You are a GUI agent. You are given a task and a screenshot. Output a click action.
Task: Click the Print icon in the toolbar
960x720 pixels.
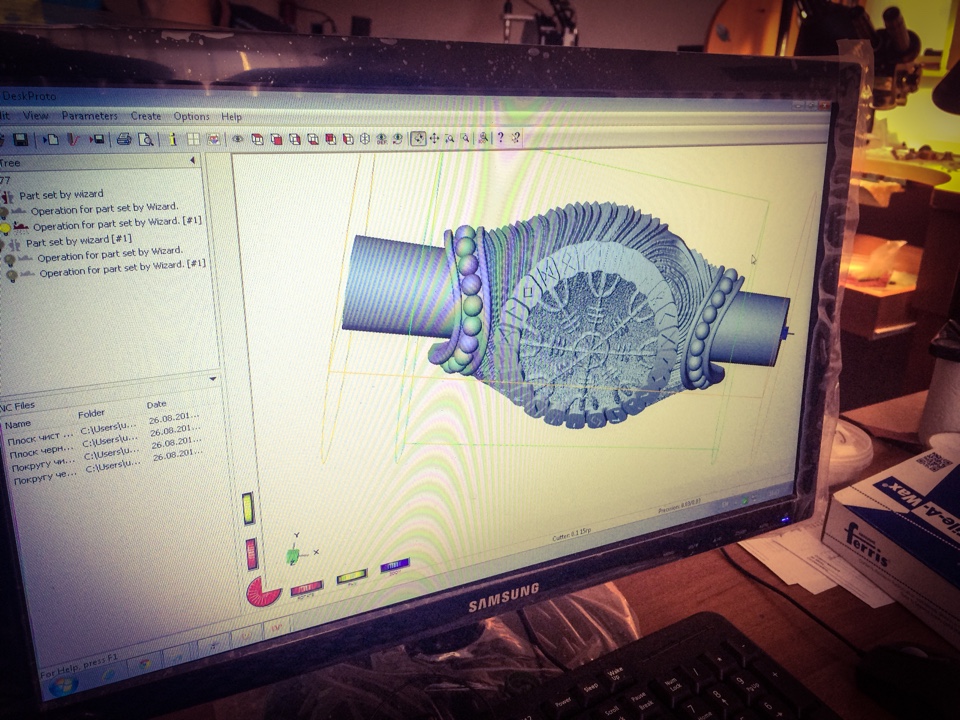(x=124, y=139)
